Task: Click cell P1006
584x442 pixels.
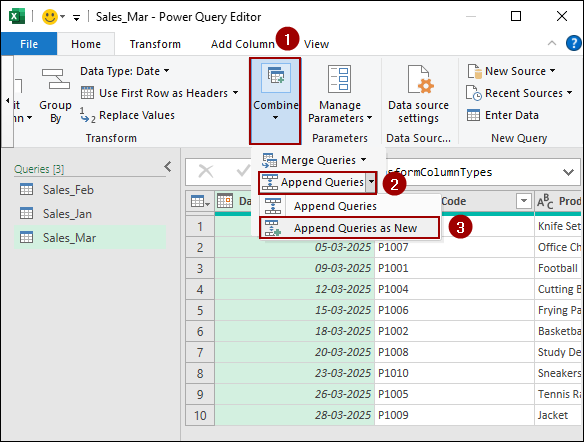Action: click(x=454, y=310)
